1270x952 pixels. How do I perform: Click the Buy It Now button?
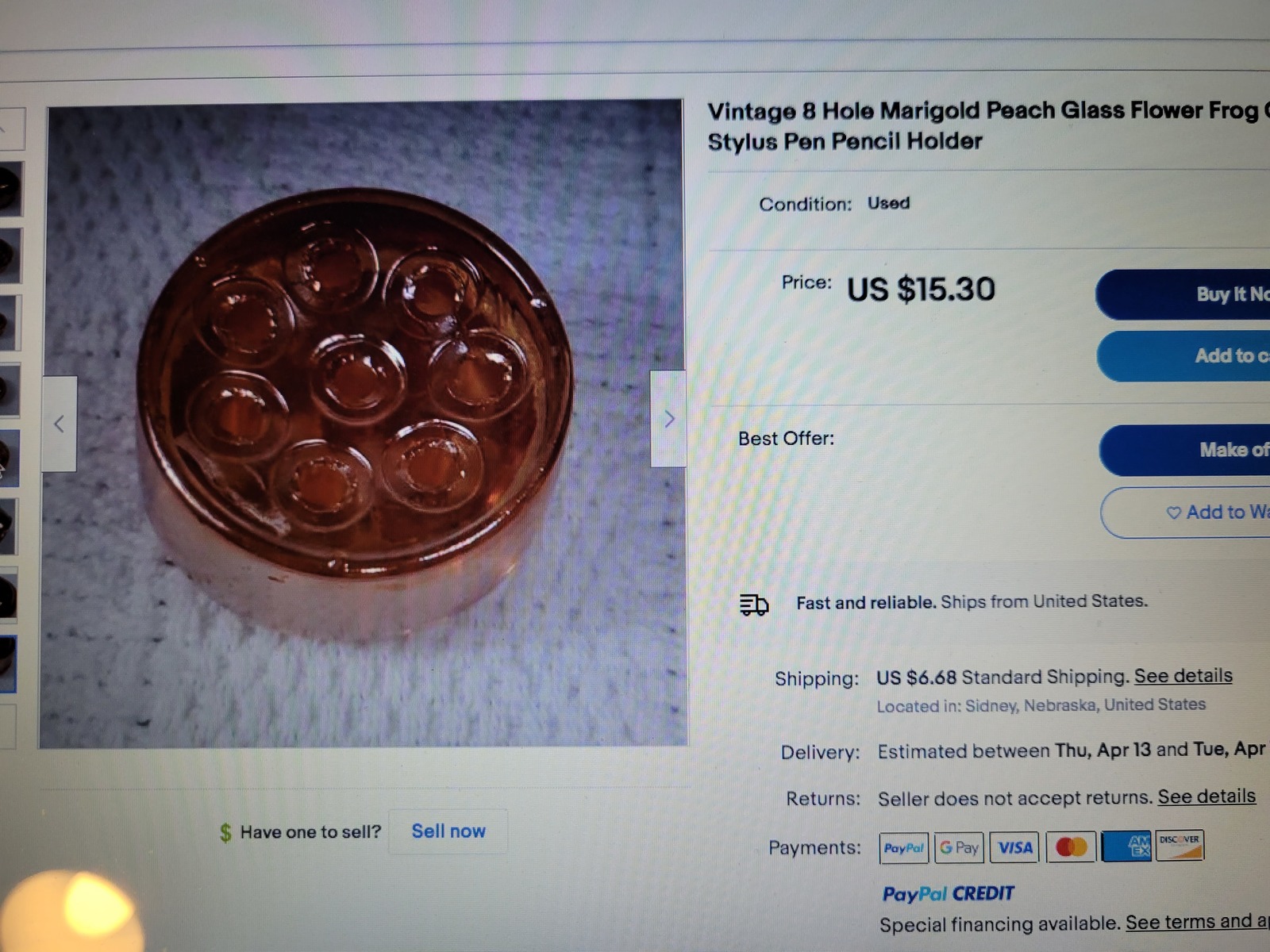pyautogui.click(x=1183, y=294)
